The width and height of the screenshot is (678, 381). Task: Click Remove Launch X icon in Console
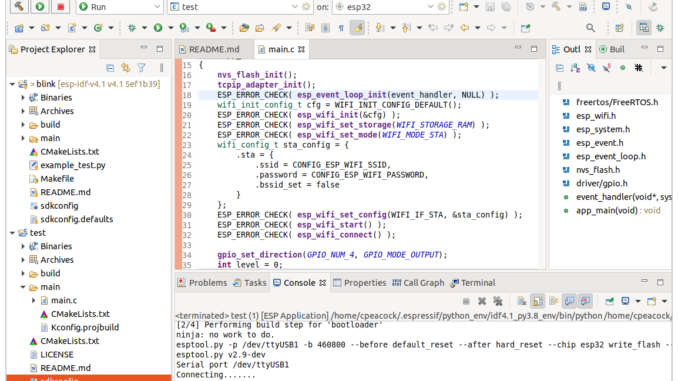pyautogui.click(x=482, y=301)
